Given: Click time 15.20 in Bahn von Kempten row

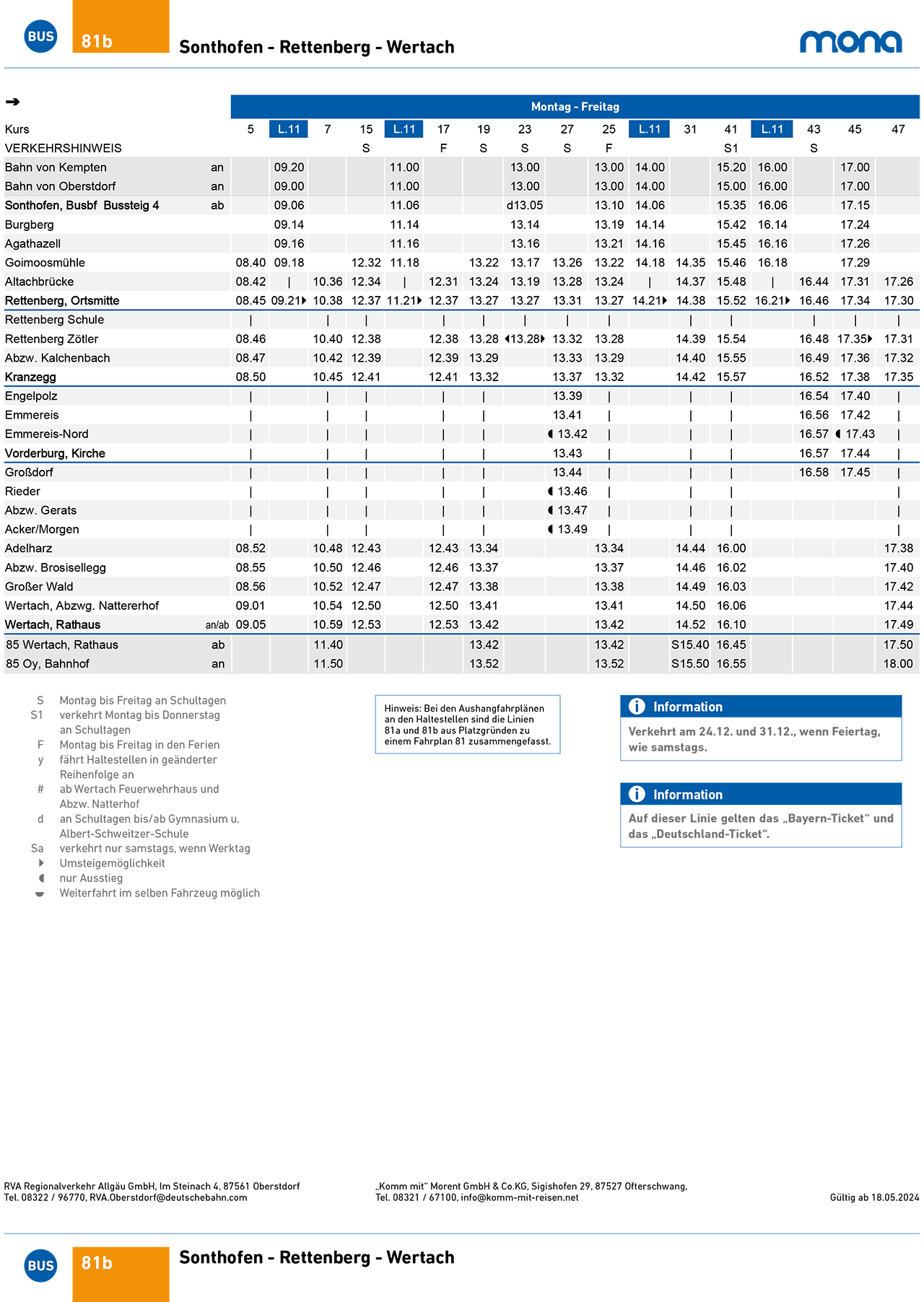Looking at the screenshot, I should click(731, 167).
